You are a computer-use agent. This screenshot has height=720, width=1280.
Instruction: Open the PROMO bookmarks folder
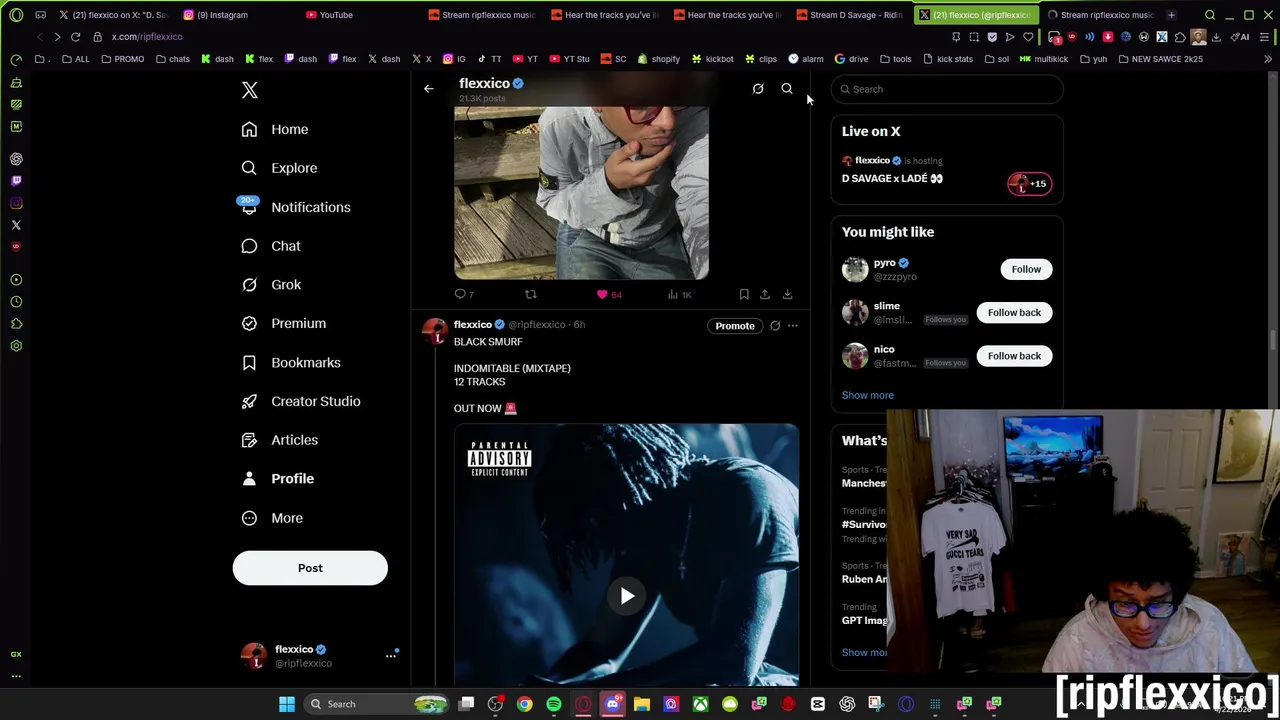click(x=122, y=59)
